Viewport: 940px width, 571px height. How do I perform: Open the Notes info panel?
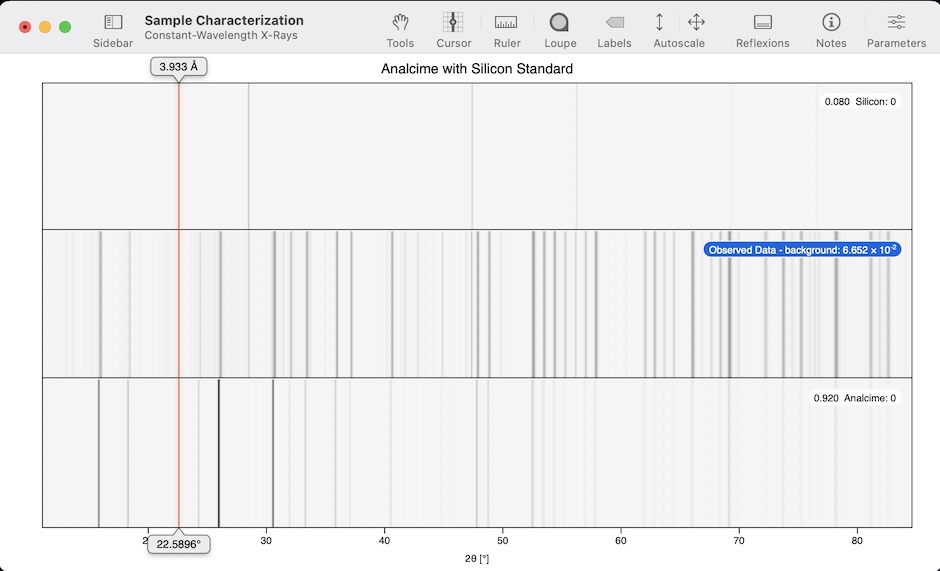pos(830,22)
